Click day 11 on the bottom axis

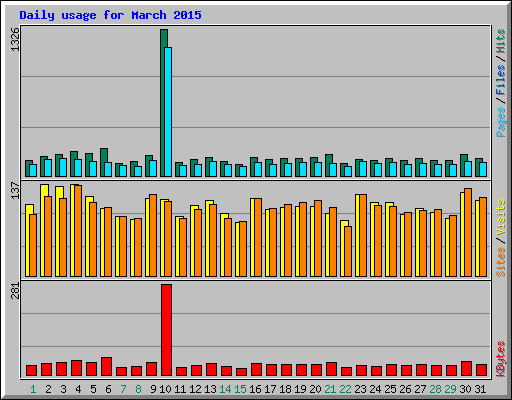pyautogui.click(x=180, y=389)
